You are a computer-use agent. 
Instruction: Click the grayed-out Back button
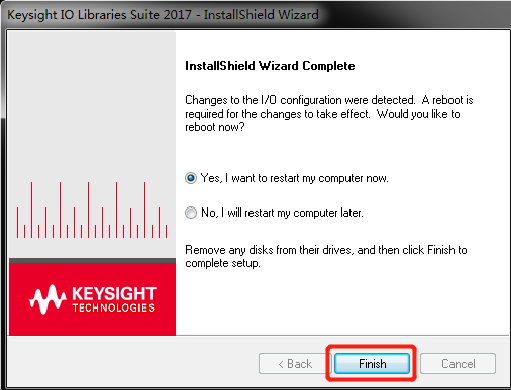tap(295, 363)
